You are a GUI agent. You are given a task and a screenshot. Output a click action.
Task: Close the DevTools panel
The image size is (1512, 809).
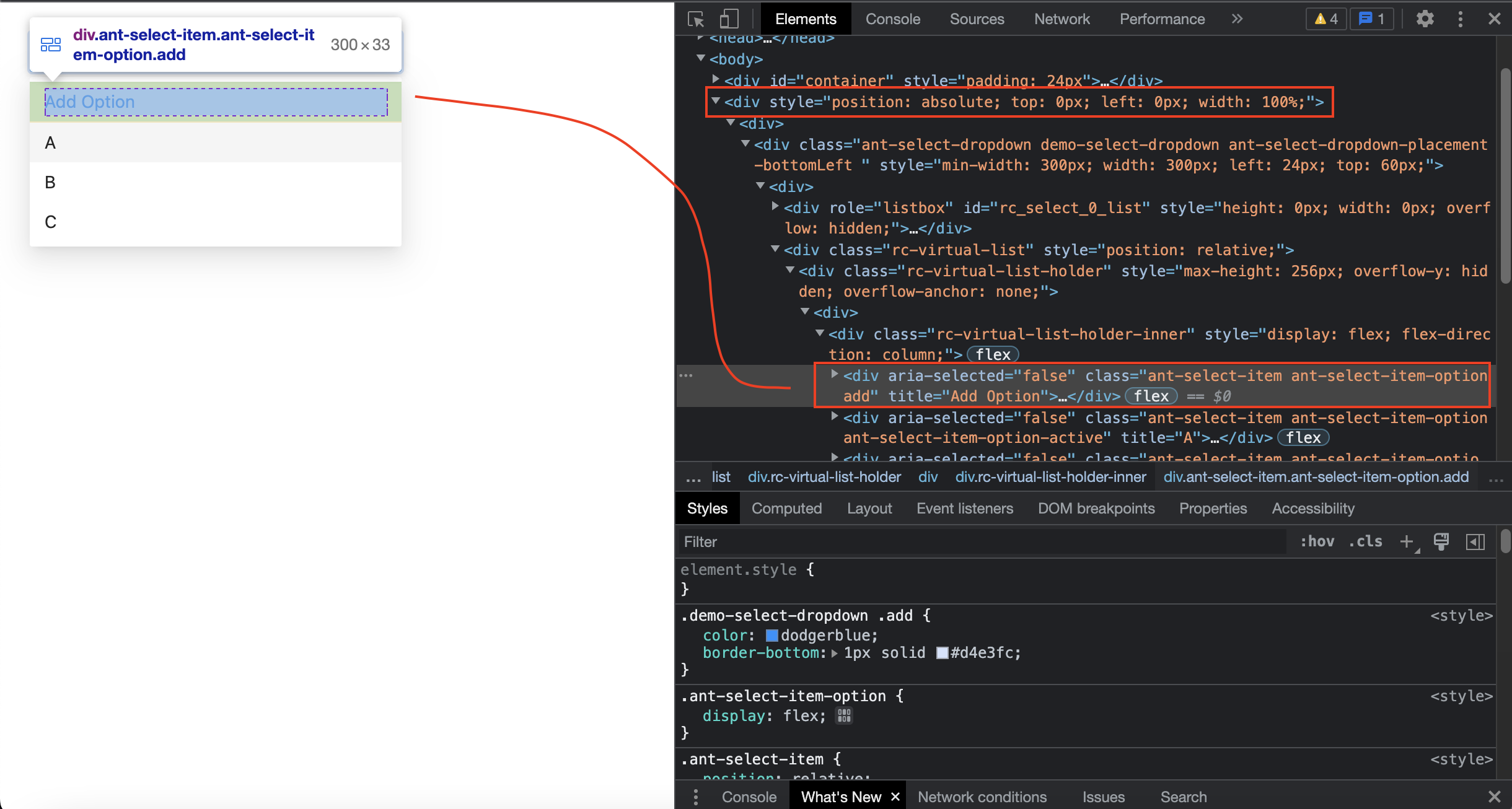[1495, 19]
